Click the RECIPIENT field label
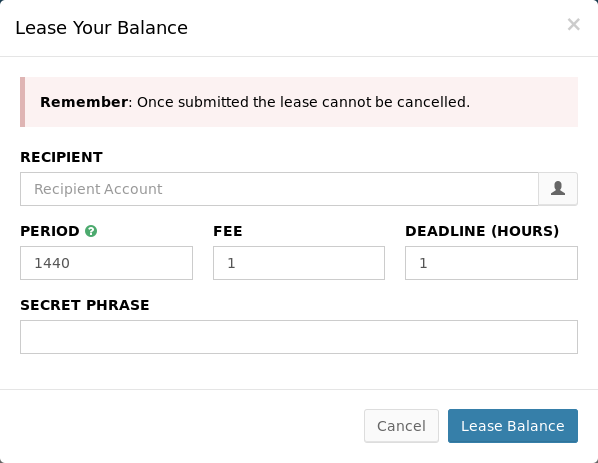The image size is (598, 463). (x=61, y=157)
